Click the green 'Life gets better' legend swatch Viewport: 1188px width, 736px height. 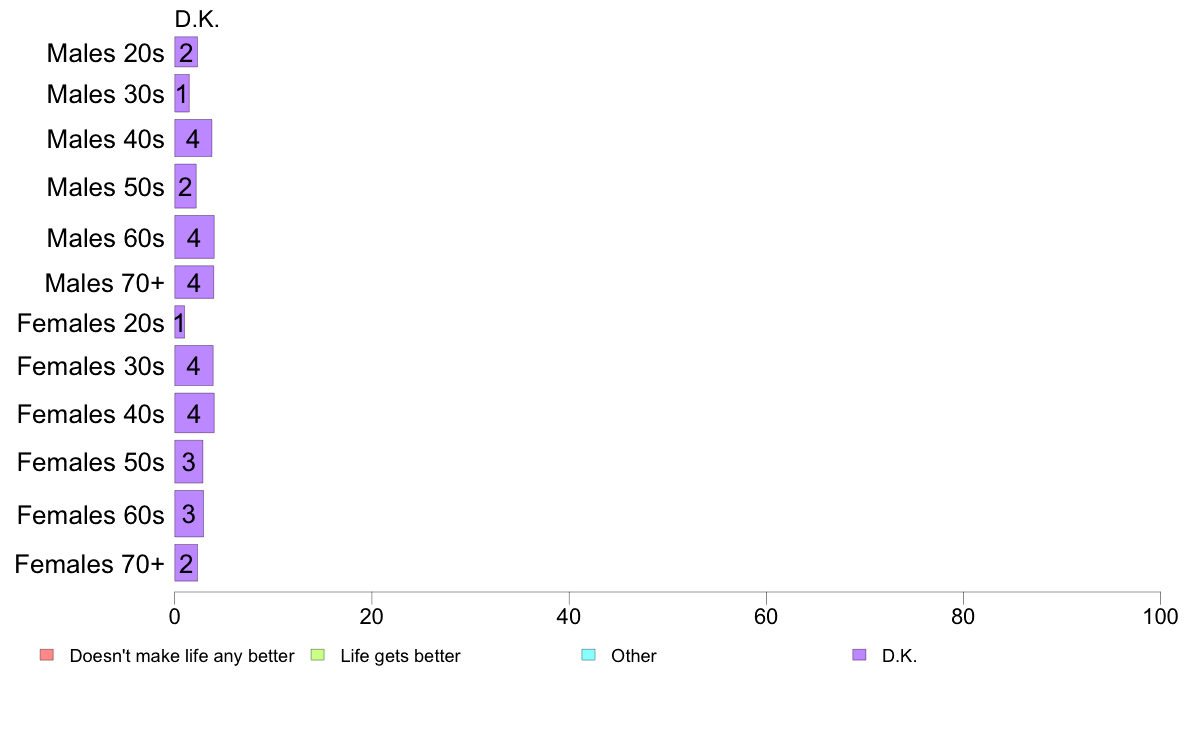click(x=317, y=655)
